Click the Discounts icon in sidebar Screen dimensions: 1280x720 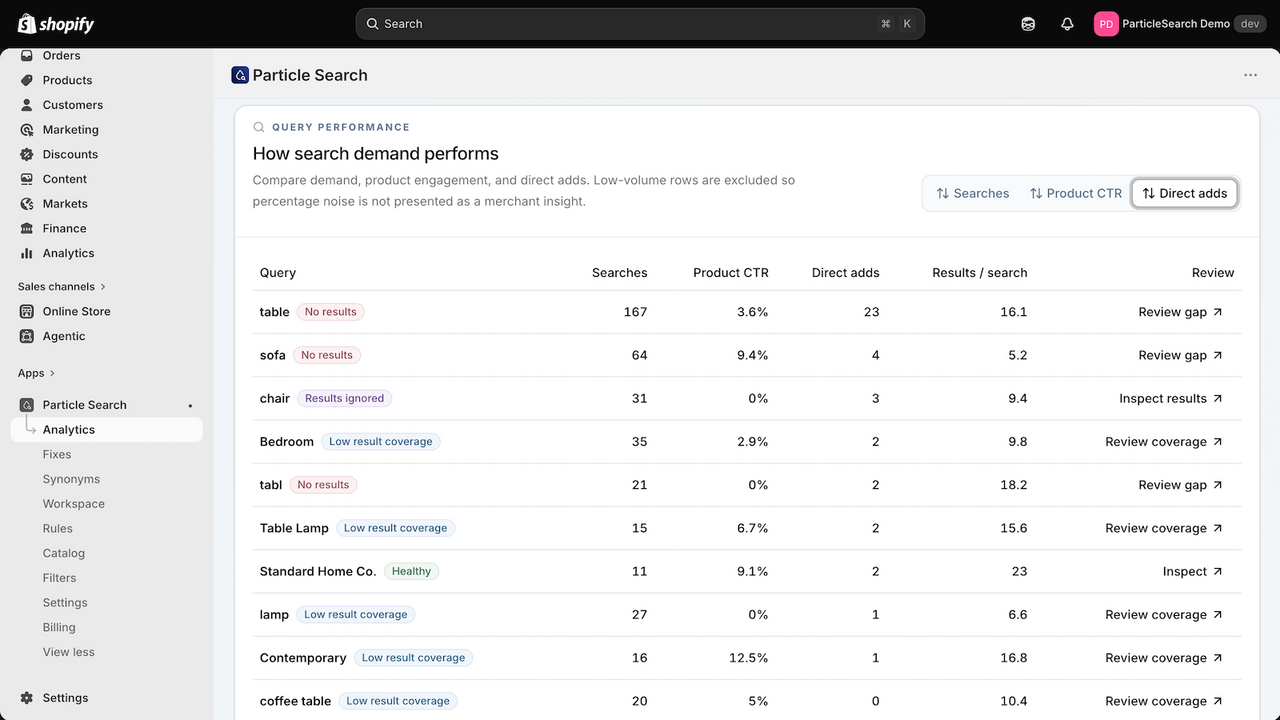[27, 154]
